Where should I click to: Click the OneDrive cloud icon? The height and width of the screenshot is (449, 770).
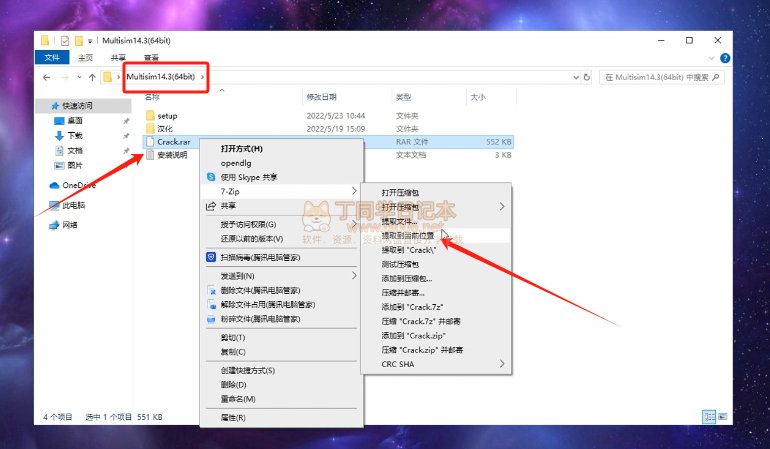[x=54, y=185]
